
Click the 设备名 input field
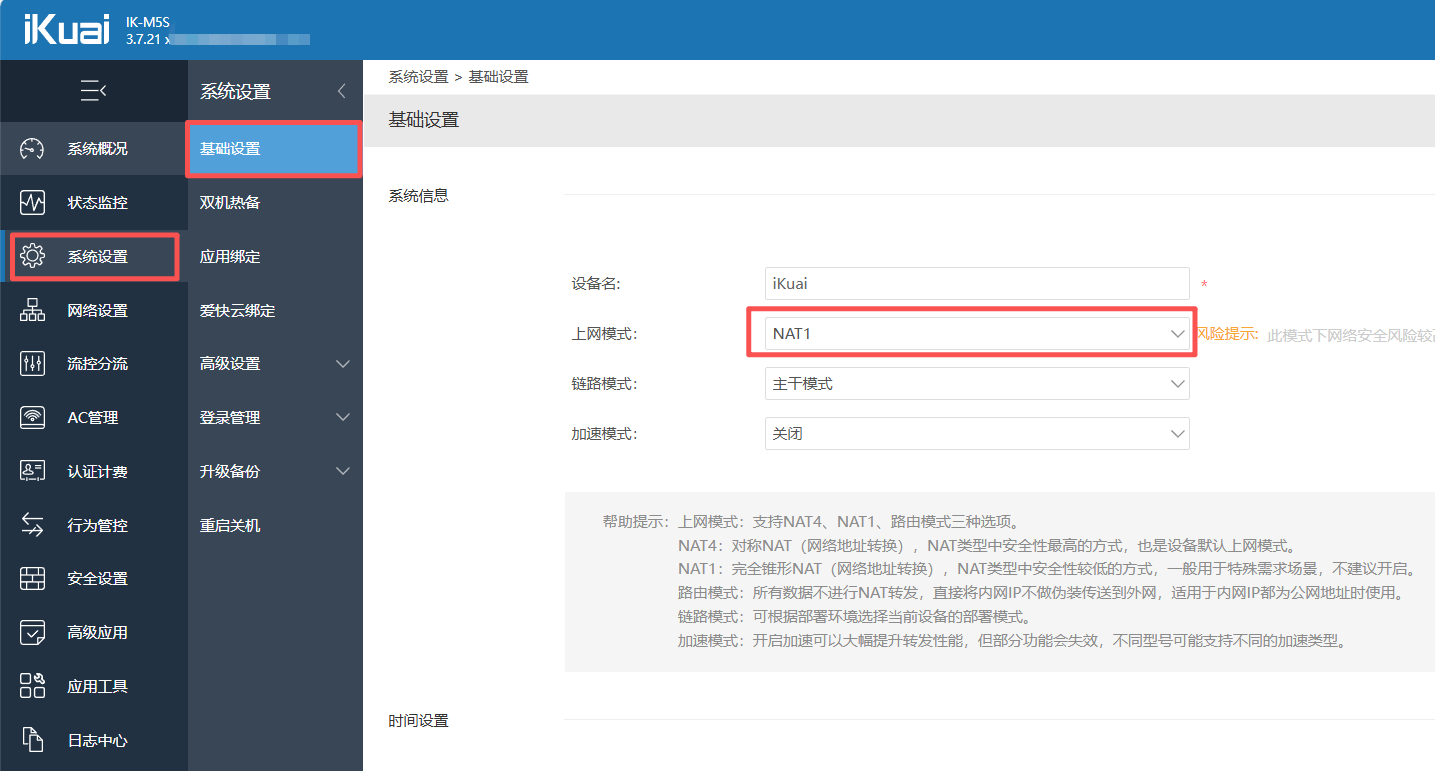pyautogui.click(x=975, y=284)
